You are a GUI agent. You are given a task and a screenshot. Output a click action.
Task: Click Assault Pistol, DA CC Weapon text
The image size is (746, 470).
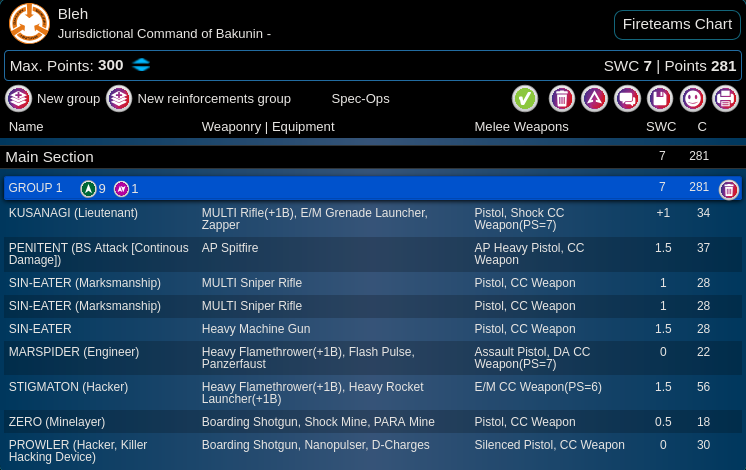(x=532, y=358)
